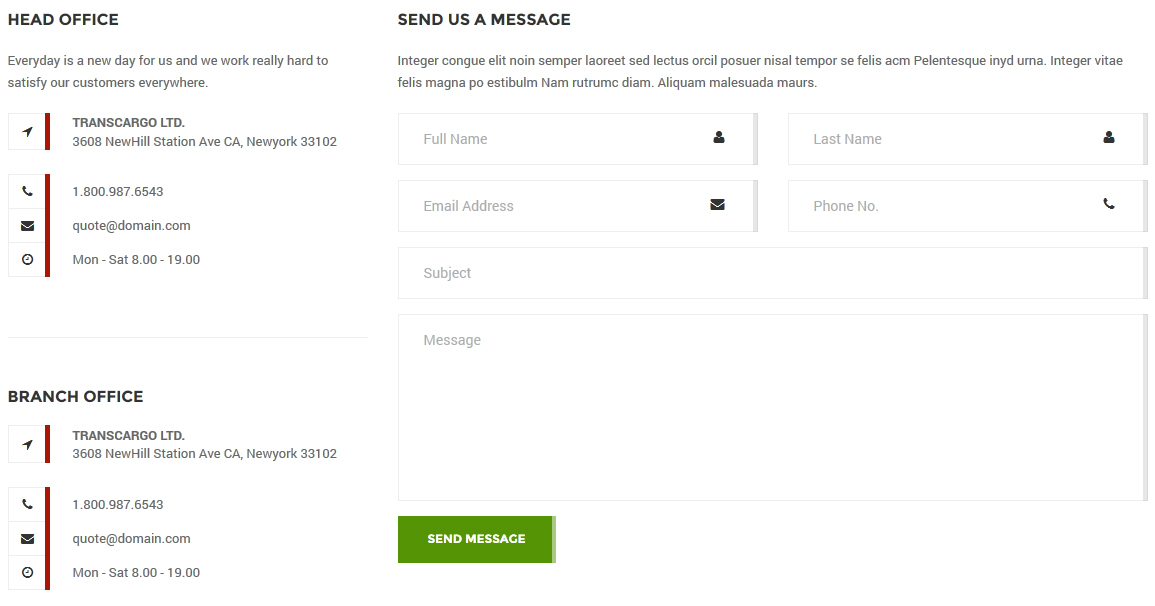Select the Subject input field
Image resolution: width=1155 pixels, height=606 pixels.
[x=770, y=273]
